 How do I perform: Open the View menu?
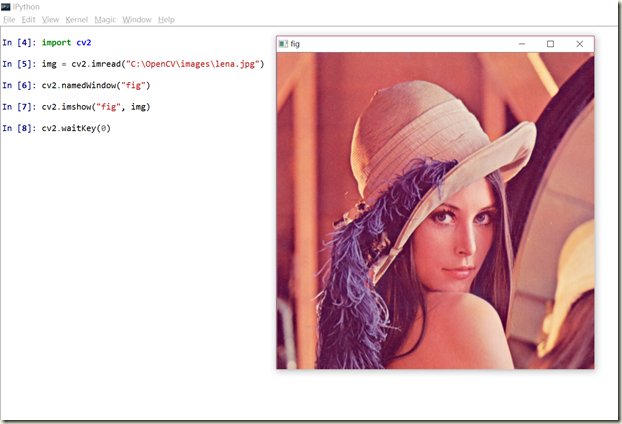50,19
